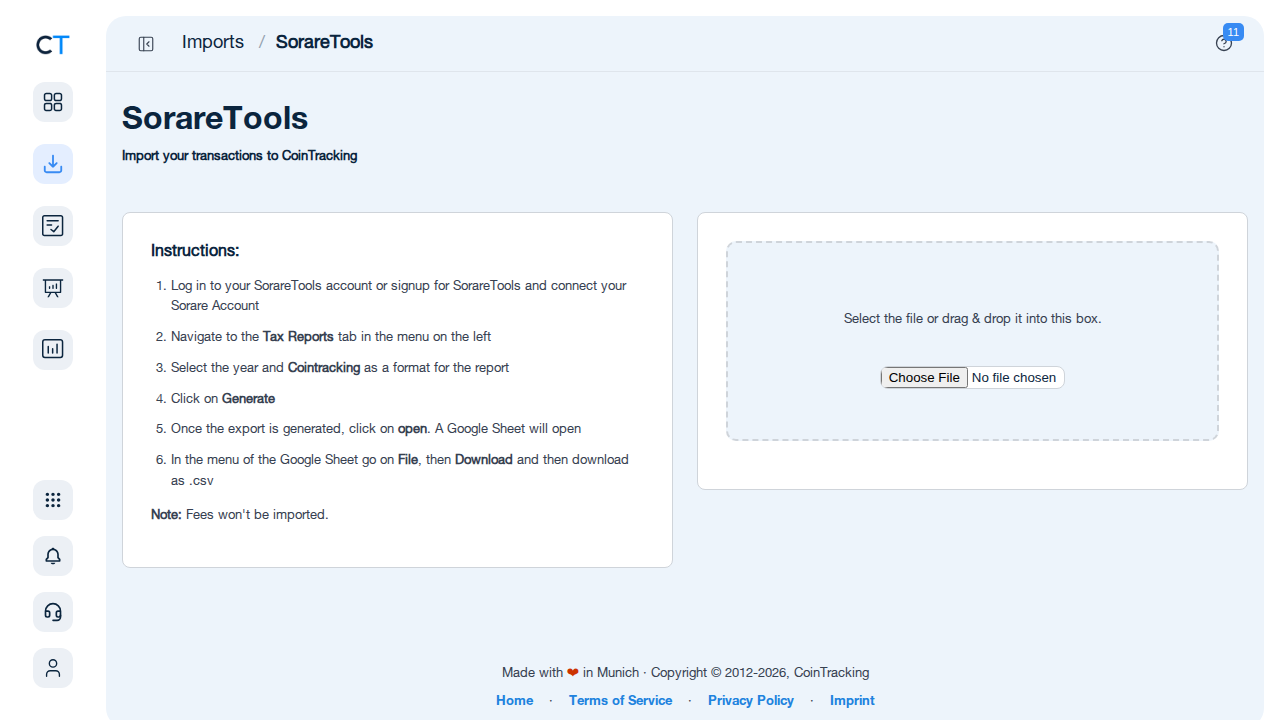This screenshot has width=1280, height=720.
Task: Collapse the sidebar with the panel toggle icon
Action: (x=146, y=44)
